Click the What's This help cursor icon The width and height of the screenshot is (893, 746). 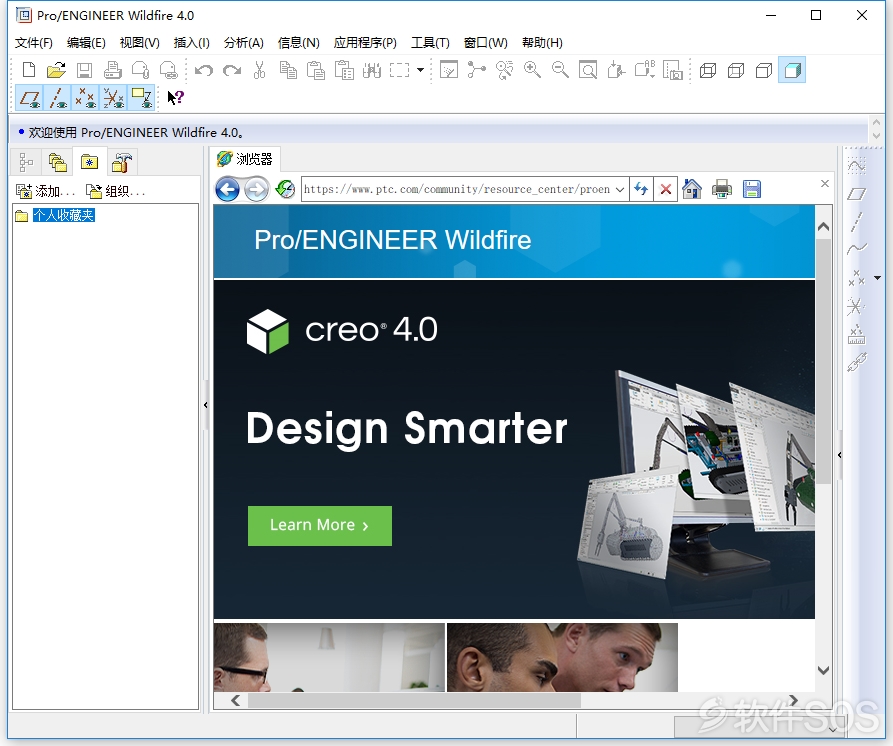(175, 97)
